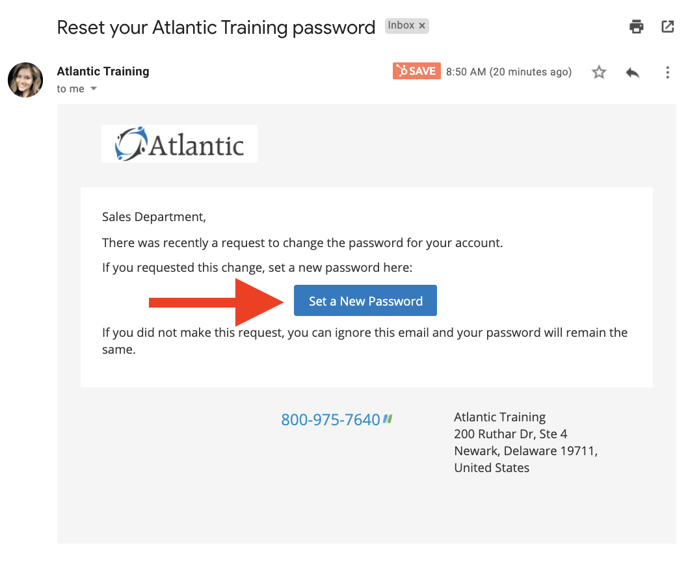Image resolution: width=688 pixels, height=567 pixels.
Task: Open email in a new window
Action: pos(667,26)
